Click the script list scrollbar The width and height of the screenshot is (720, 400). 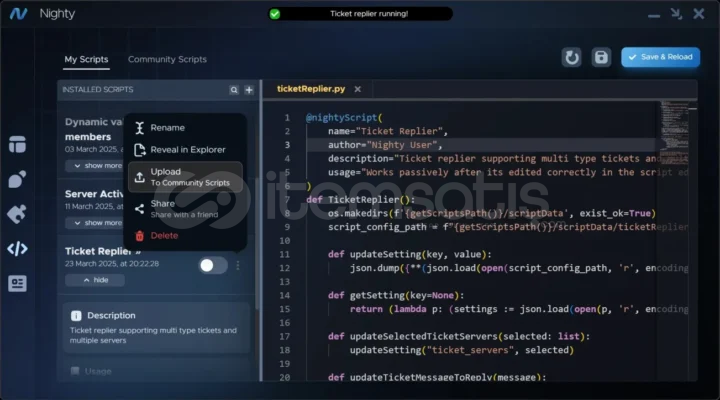tap(257, 197)
